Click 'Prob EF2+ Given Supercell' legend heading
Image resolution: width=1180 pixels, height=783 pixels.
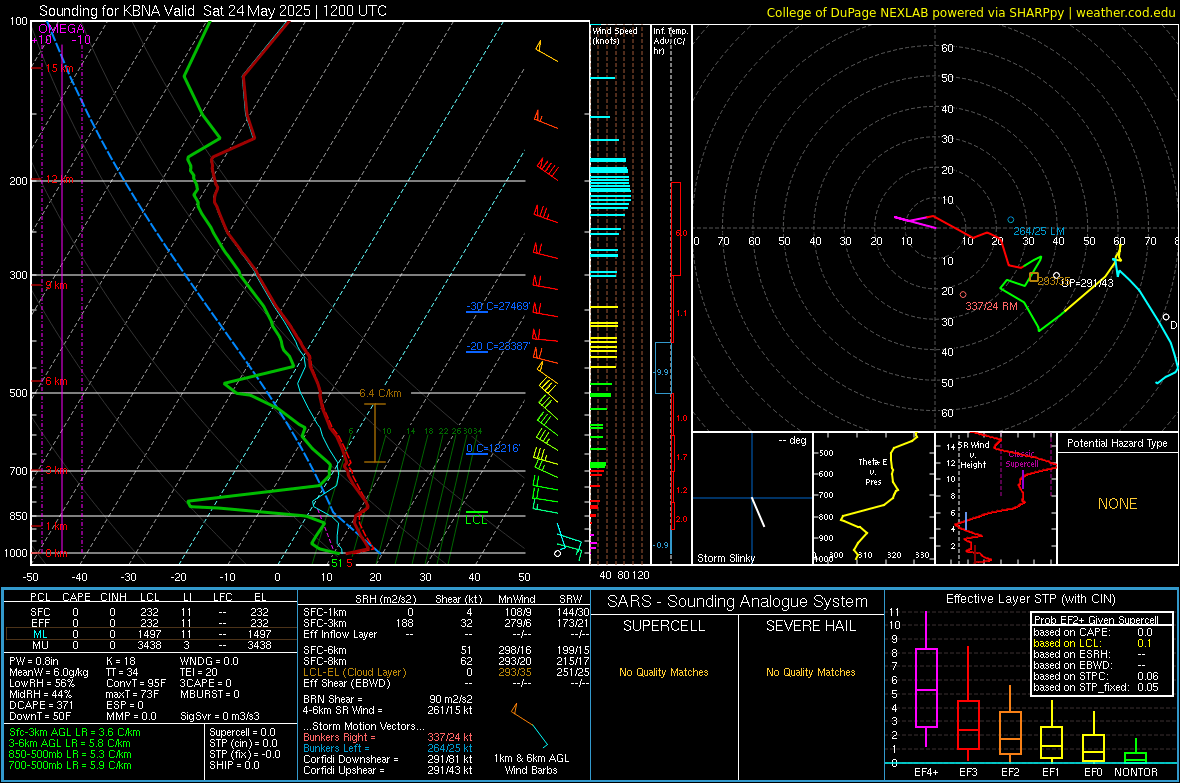click(1096, 620)
